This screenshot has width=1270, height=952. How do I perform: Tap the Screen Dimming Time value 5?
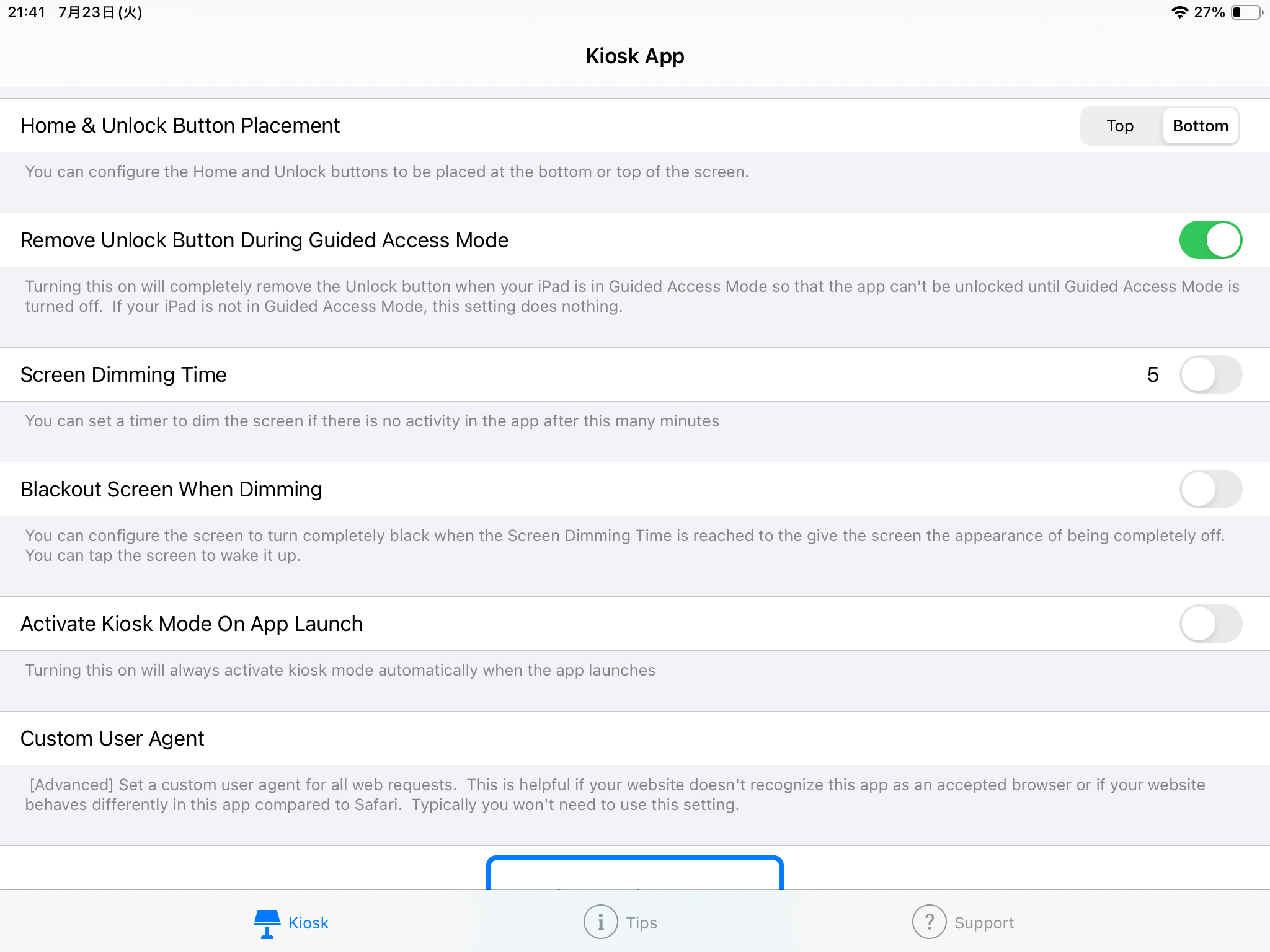tap(1152, 374)
